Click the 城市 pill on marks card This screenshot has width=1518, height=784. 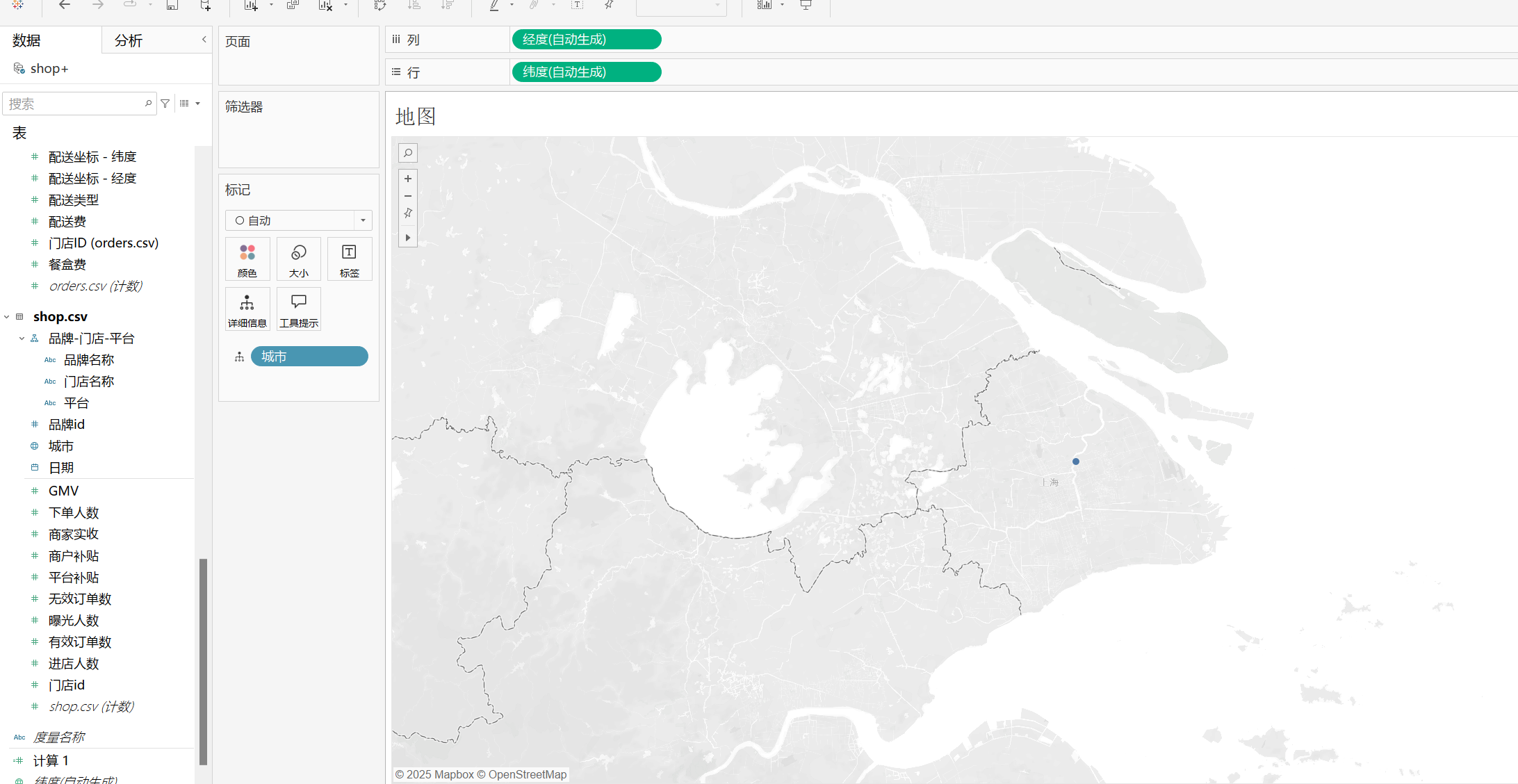pyautogui.click(x=309, y=357)
